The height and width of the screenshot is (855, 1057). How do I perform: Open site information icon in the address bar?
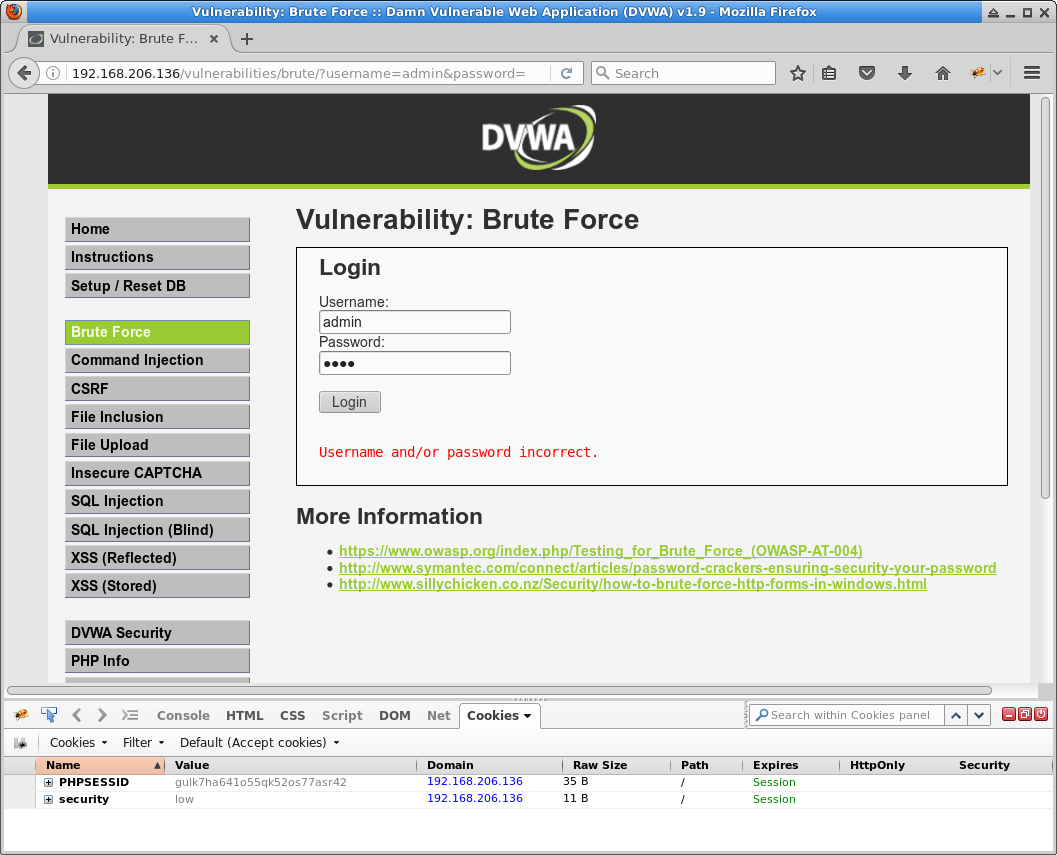tap(53, 73)
